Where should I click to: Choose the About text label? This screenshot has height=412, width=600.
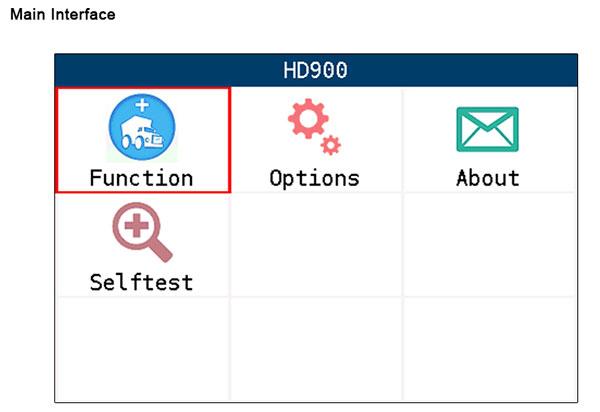487,178
